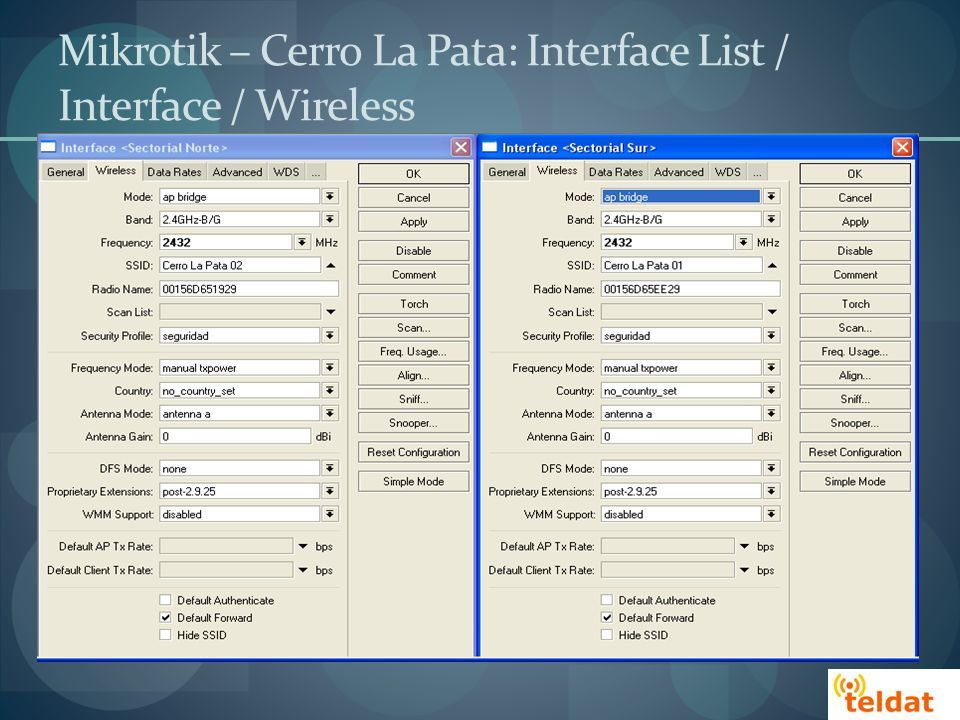Screen dimensions: 960x720
Task: Open Frequency dropdown in Sectorial Norte
Action: [302, 242]
